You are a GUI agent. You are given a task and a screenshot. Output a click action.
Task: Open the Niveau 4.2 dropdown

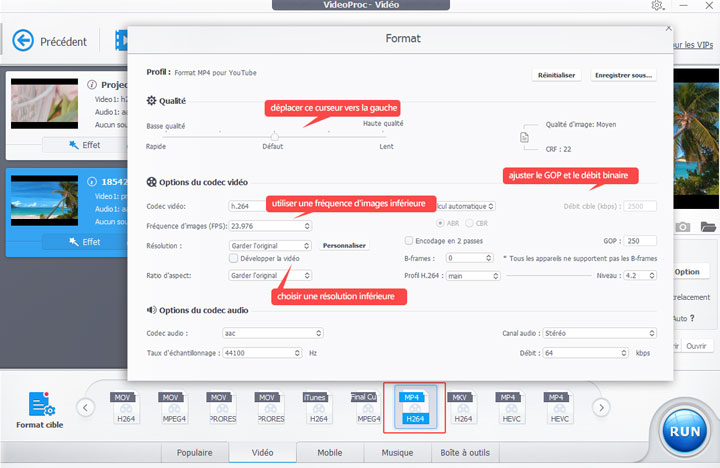(x=640, y=276)
